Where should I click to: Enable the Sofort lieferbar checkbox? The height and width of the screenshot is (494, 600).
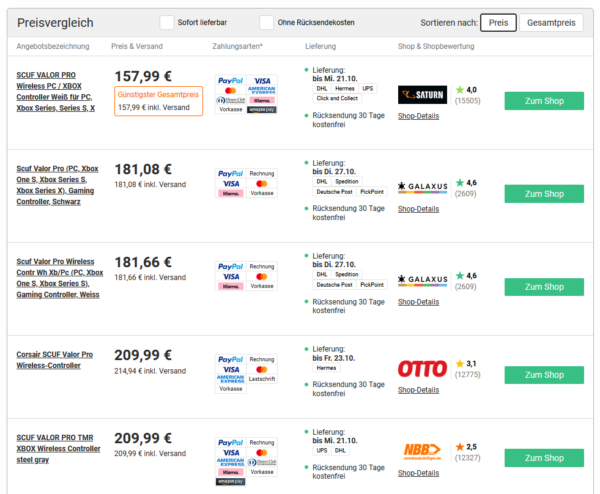coord(167,23)
